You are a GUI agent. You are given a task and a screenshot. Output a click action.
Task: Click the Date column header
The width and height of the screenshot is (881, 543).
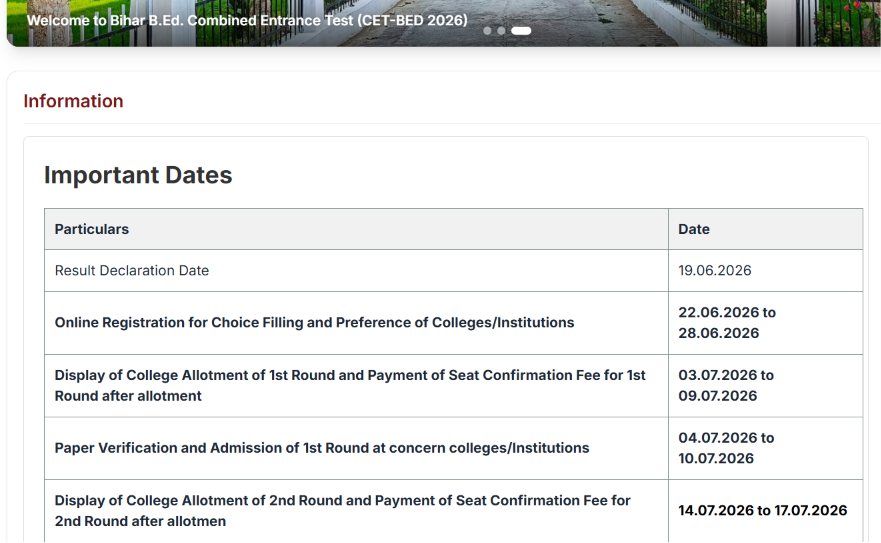[694, 229]
